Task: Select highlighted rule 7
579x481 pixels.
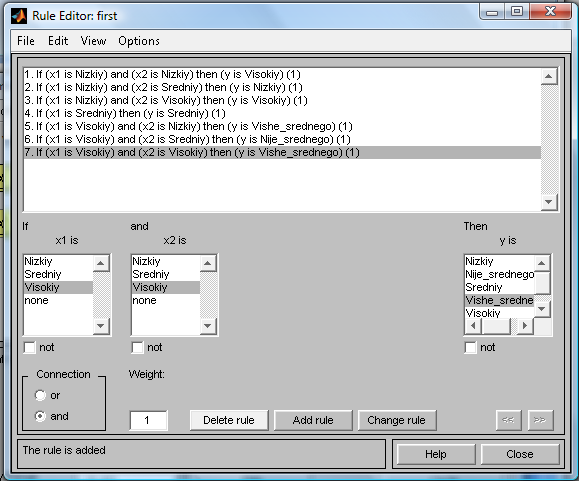Action: click(282, 152)
